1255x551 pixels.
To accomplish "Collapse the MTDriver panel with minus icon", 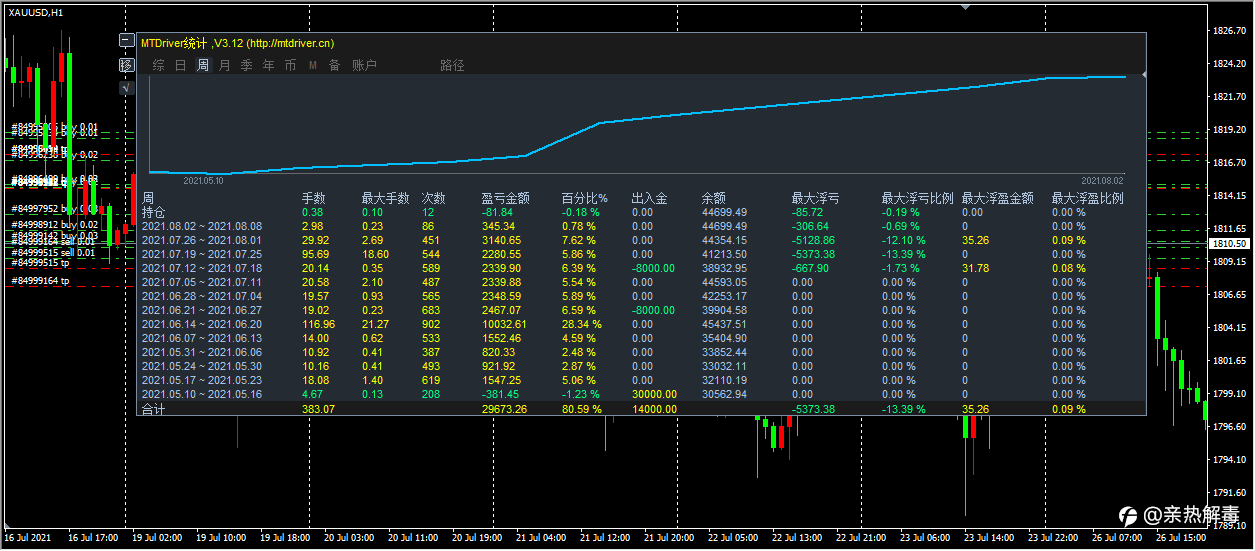I will [x=126, y=41].
